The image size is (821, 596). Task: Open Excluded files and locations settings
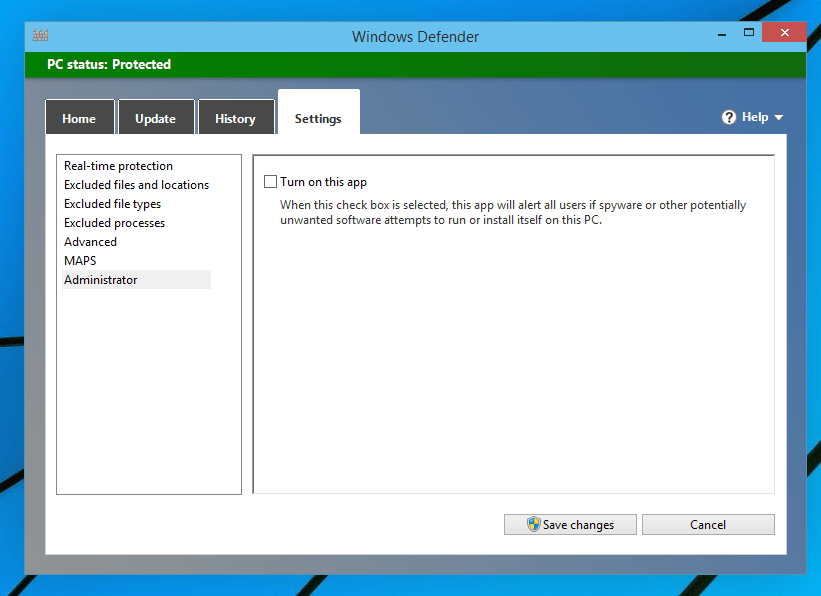point(136,185)
